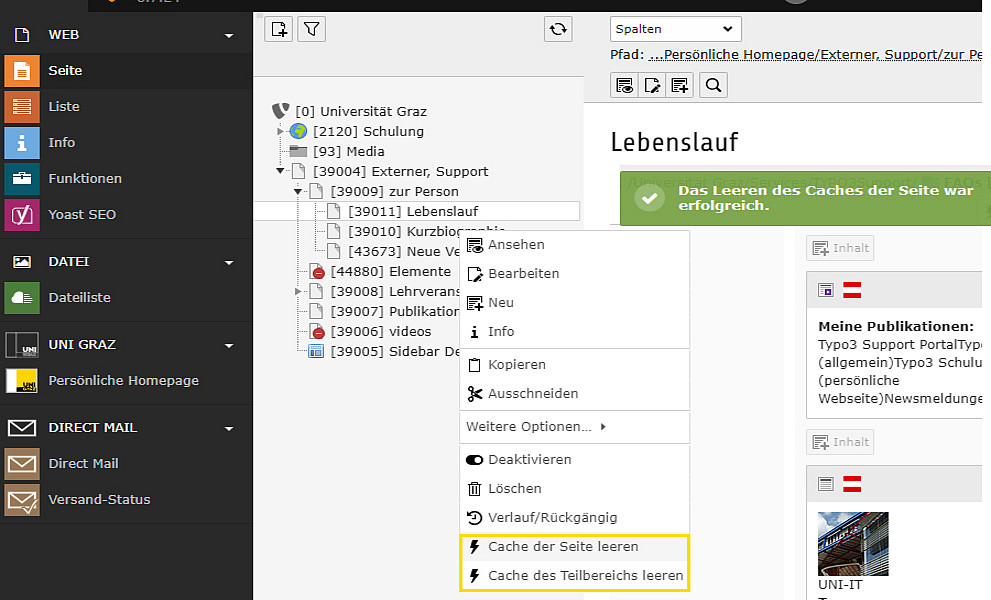Click the top Inhalt button

(x=840, y=248)
